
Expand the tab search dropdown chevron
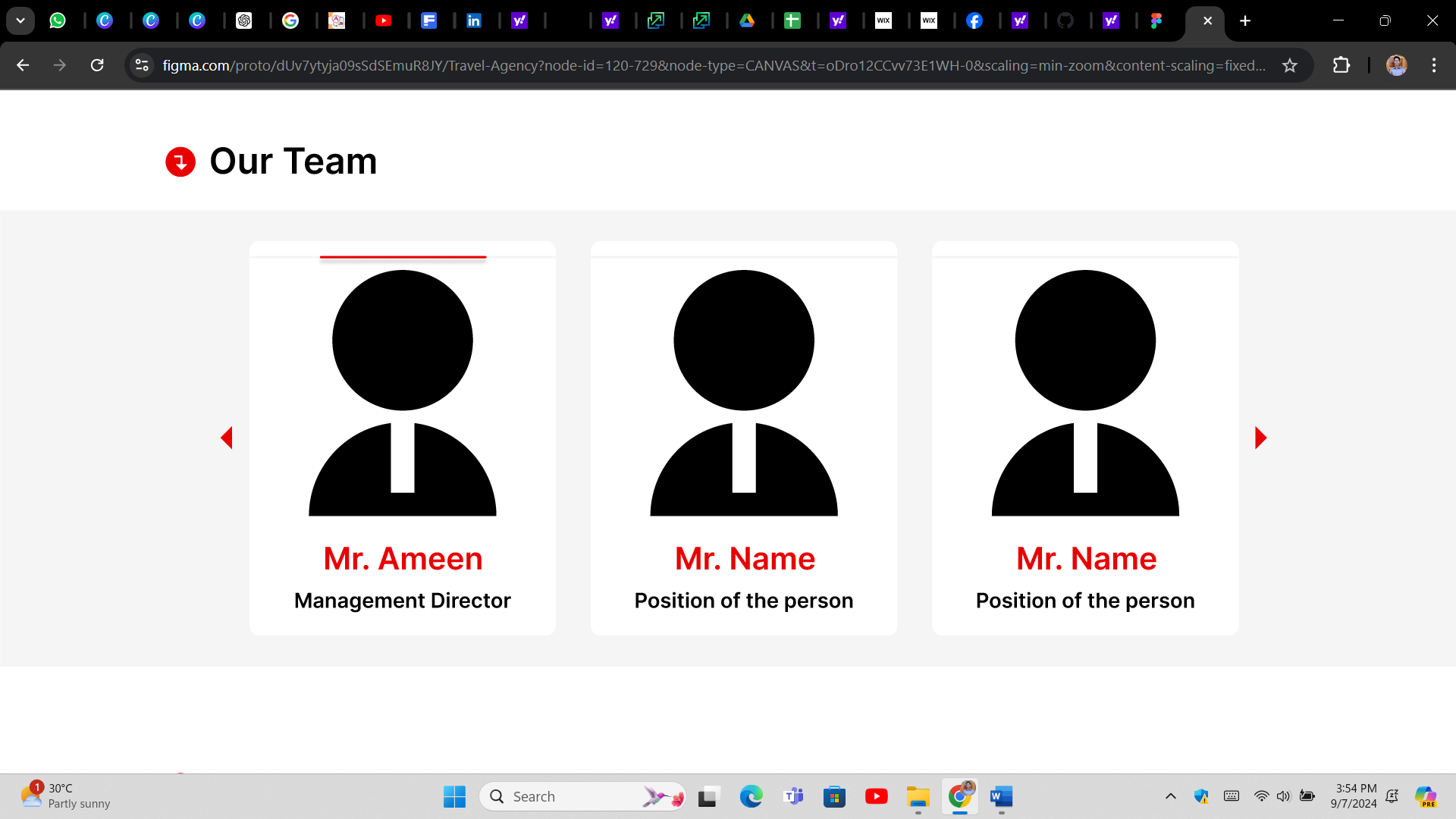click(20, 20)
